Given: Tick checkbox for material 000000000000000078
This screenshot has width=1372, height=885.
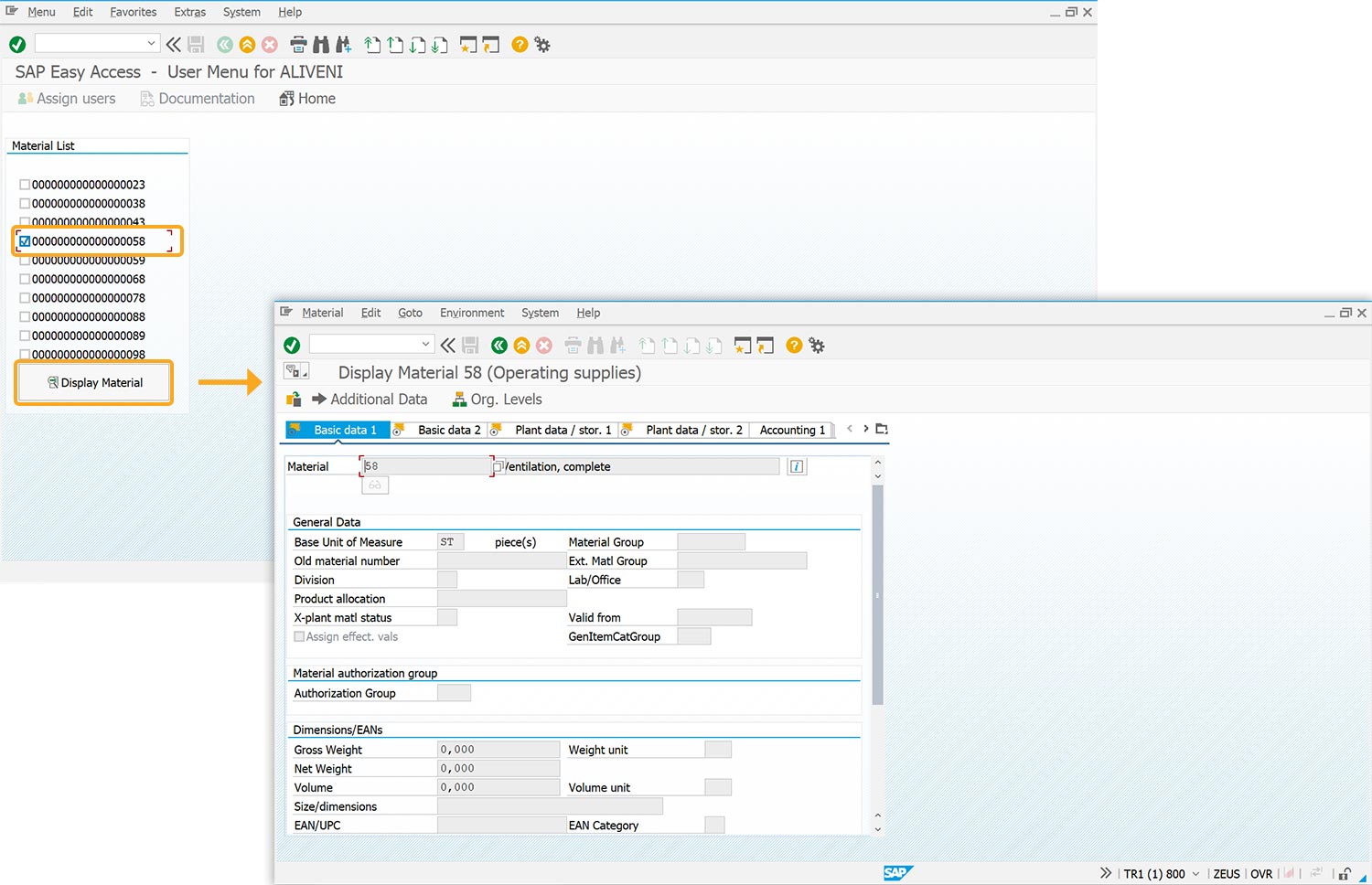Looking at the screenshot, I should pyautogui.click(x=25, y=298).
